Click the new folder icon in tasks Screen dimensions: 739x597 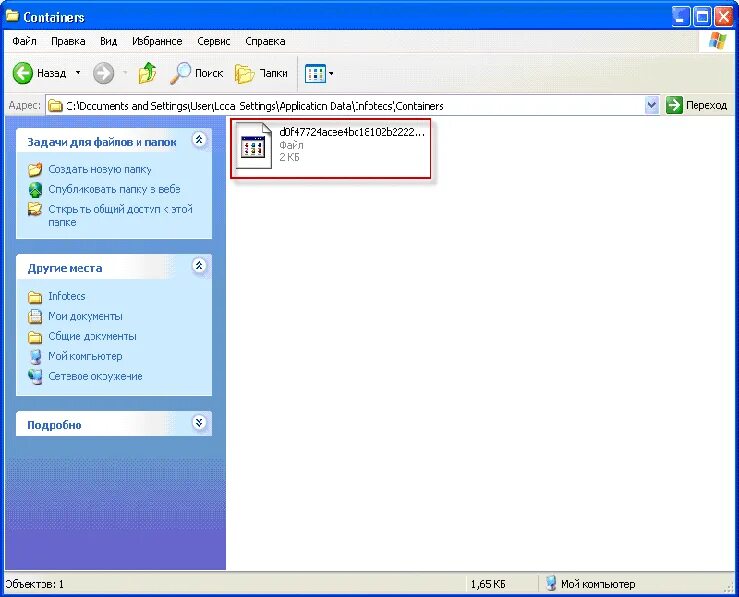35,169
